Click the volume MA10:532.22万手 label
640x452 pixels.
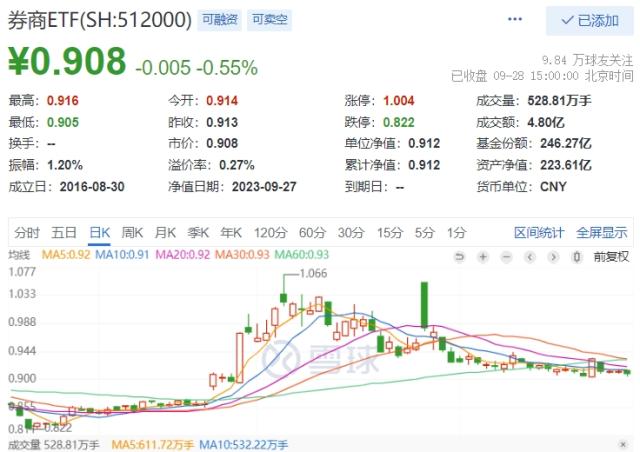[243, 444]
